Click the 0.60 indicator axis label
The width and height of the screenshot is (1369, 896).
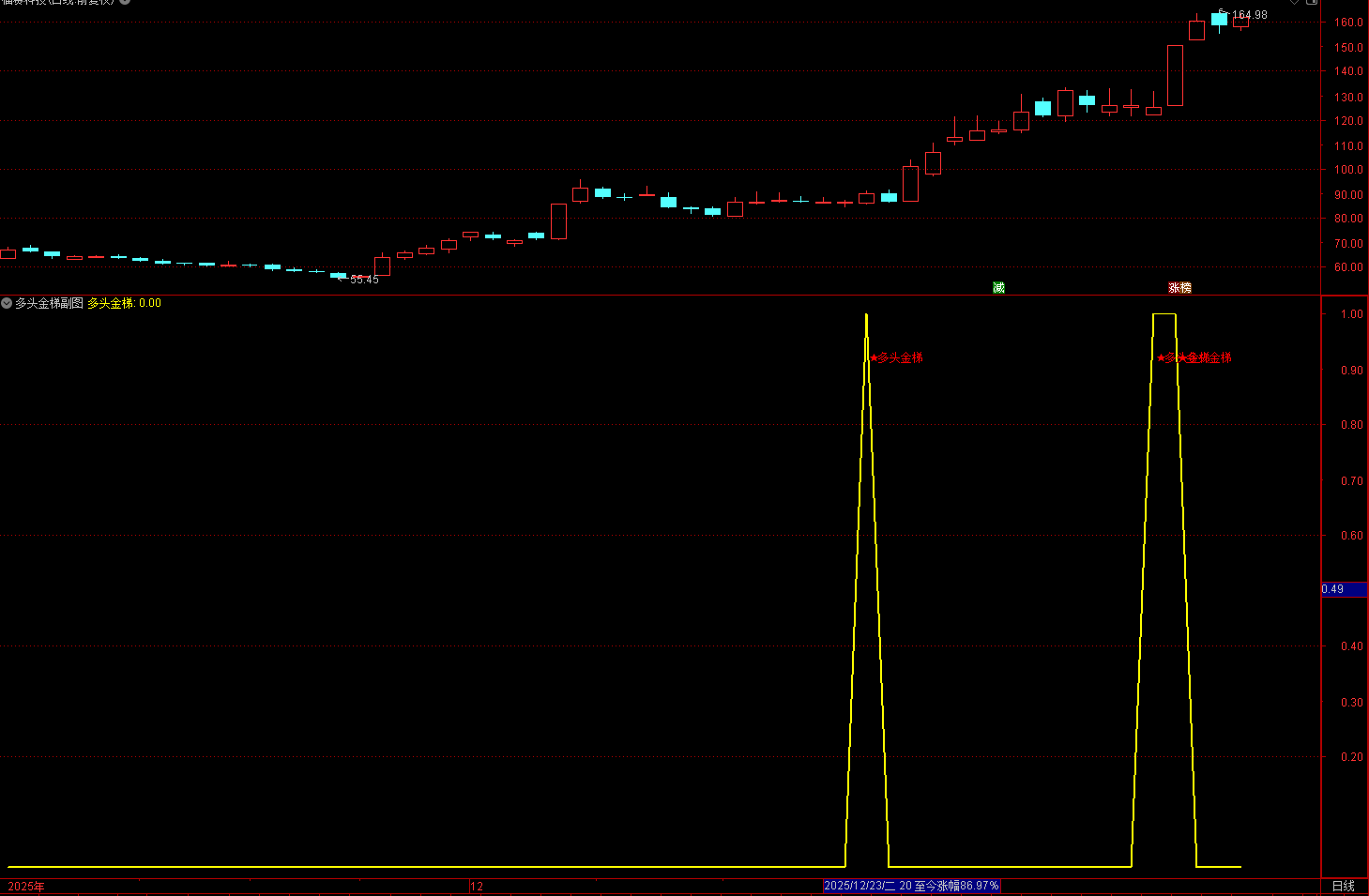(x=1352, y=536)
